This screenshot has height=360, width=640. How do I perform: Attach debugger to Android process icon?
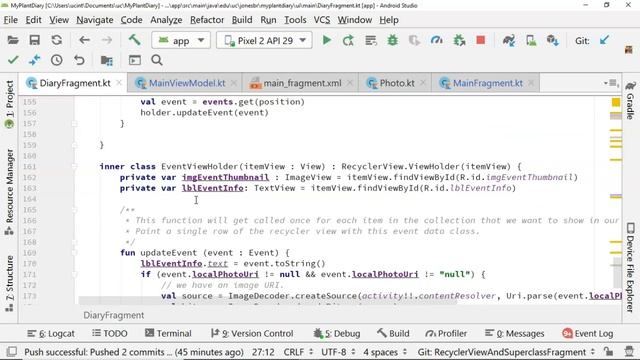[x=459, y=40]
